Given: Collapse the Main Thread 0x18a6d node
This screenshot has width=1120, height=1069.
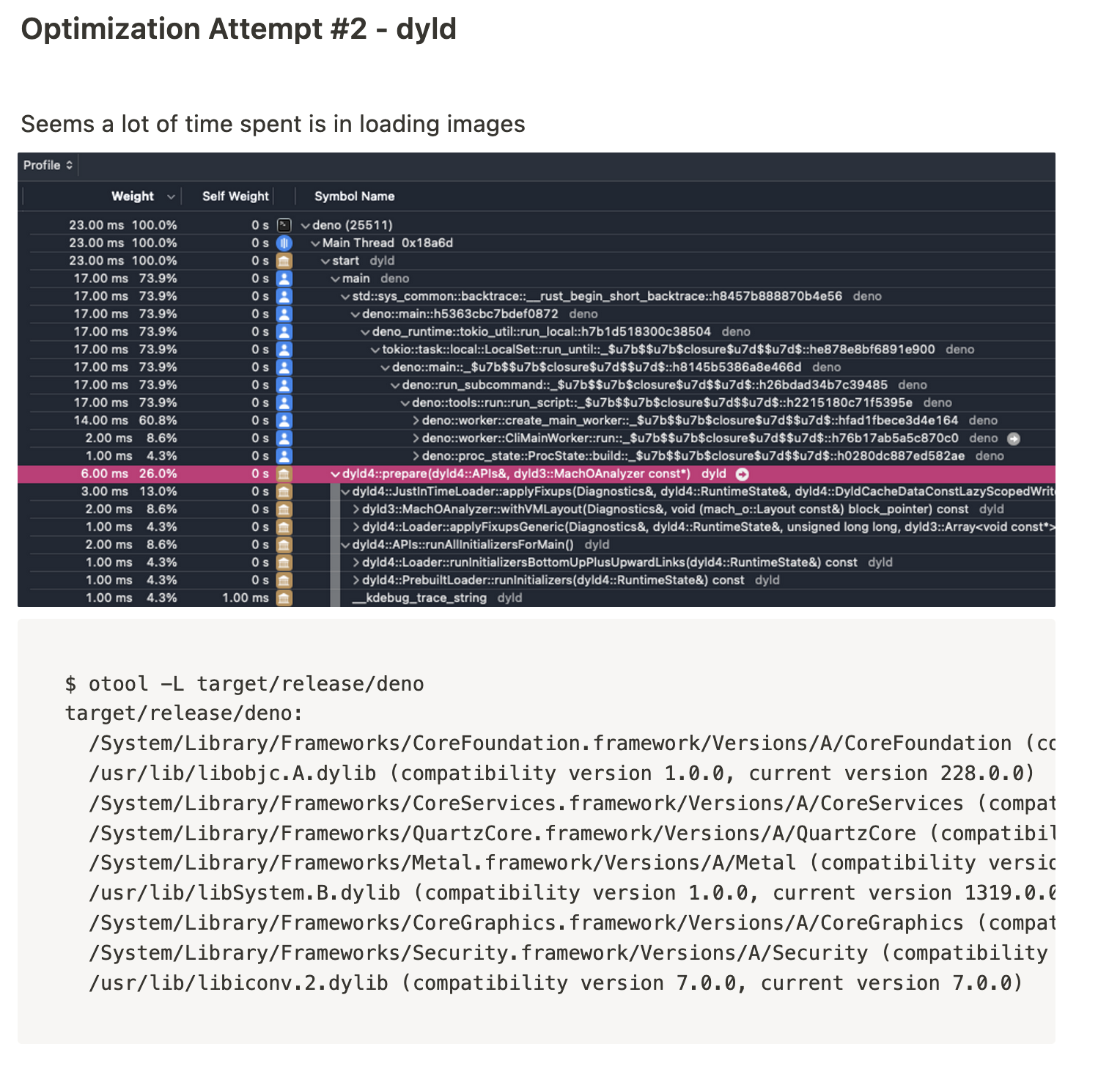Looking at the screenshot, I should pyautogui.click(x=316, y=243).
